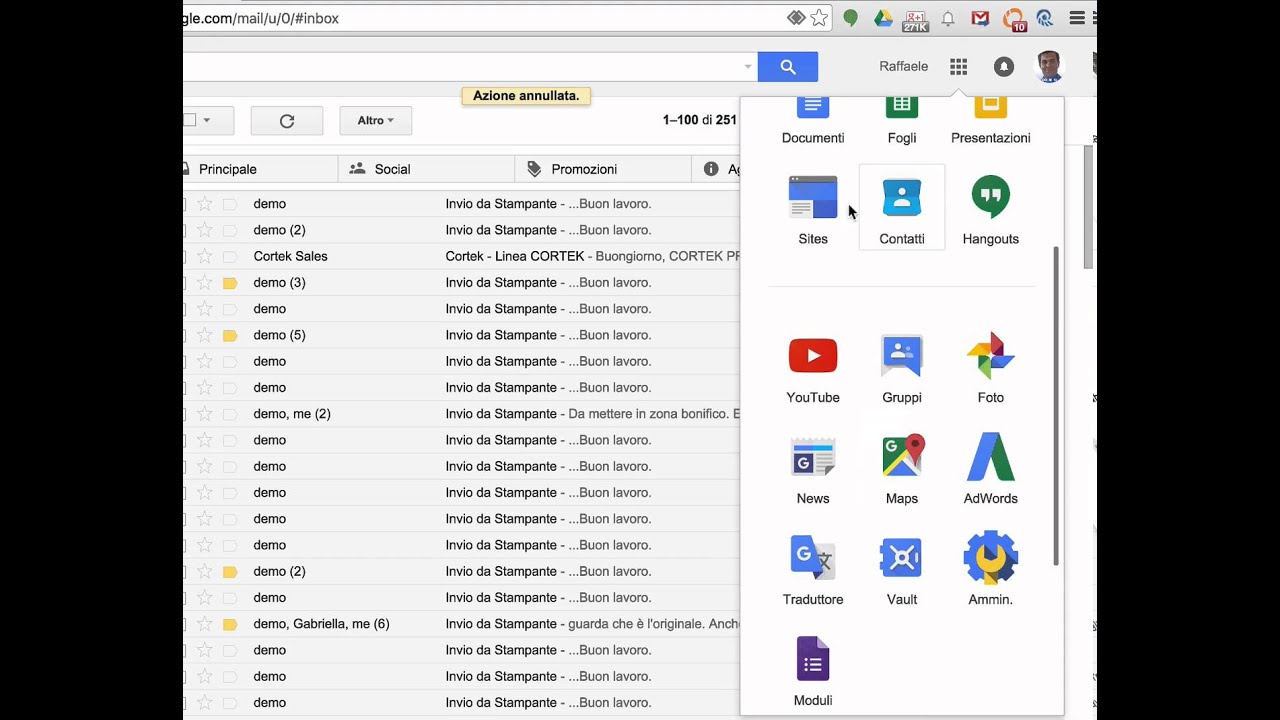
Task: Open Vault app icon
Action: [x=902, y=569]
